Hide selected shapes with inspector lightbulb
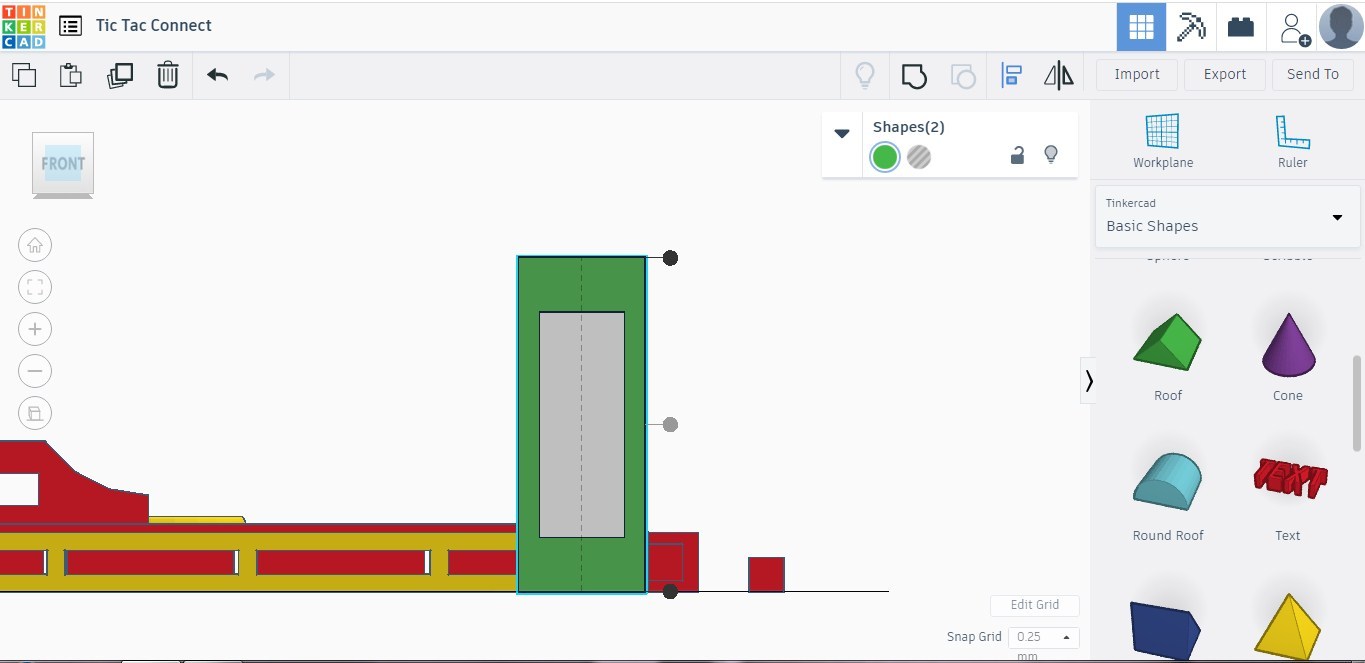 click(x=1051, y=155)
